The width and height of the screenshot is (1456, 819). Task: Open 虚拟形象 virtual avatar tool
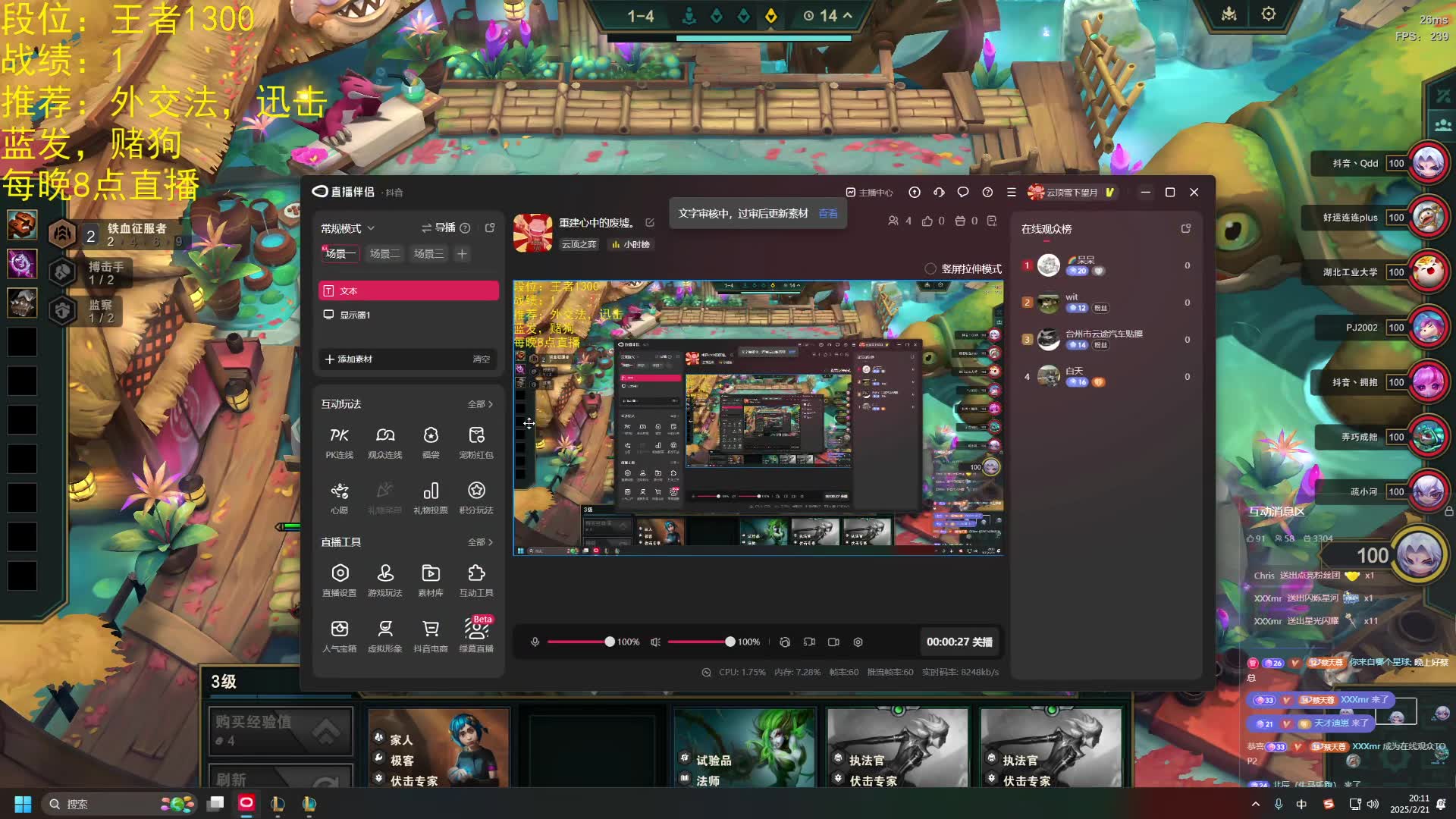pos(384,636)
